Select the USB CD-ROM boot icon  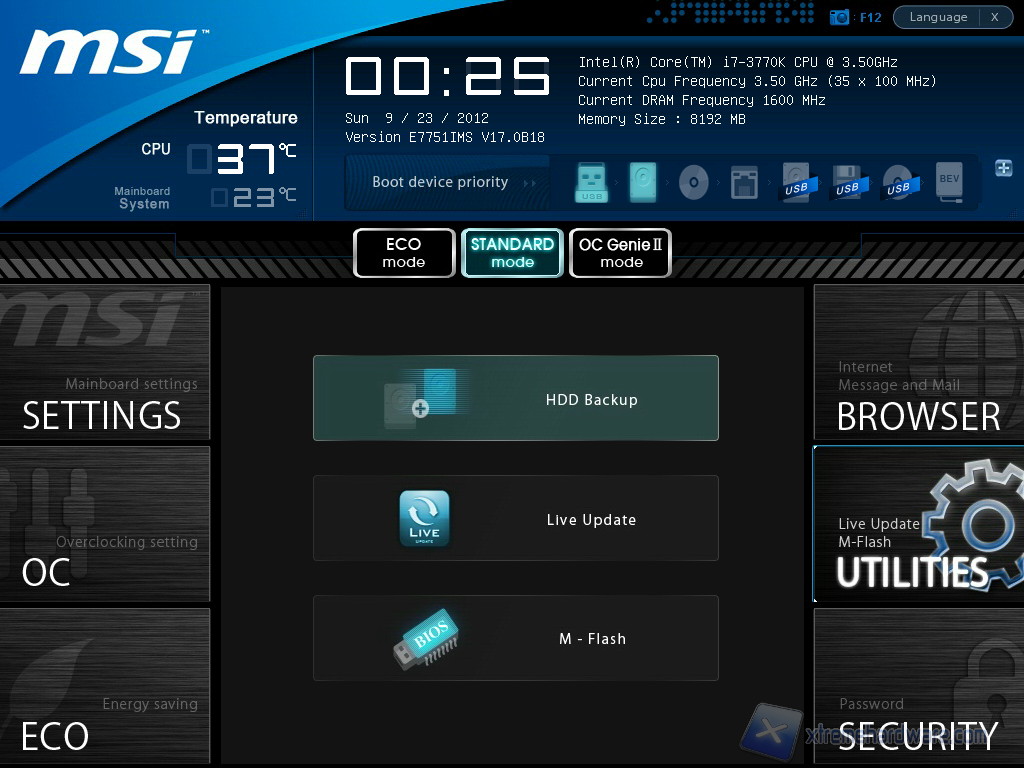pyautogui.click(x=898, y=183)
